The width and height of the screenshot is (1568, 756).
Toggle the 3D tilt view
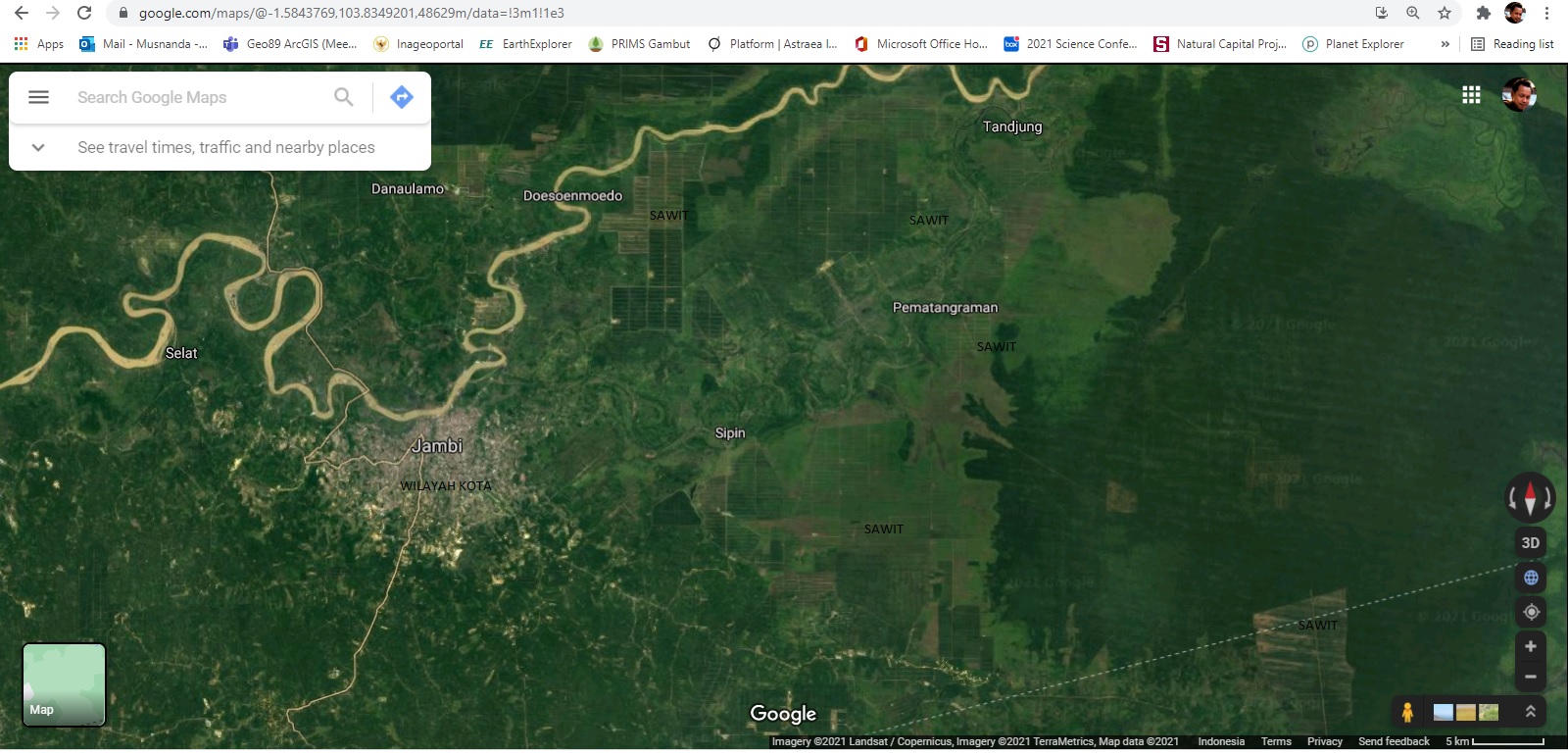tap(1530, 542)
